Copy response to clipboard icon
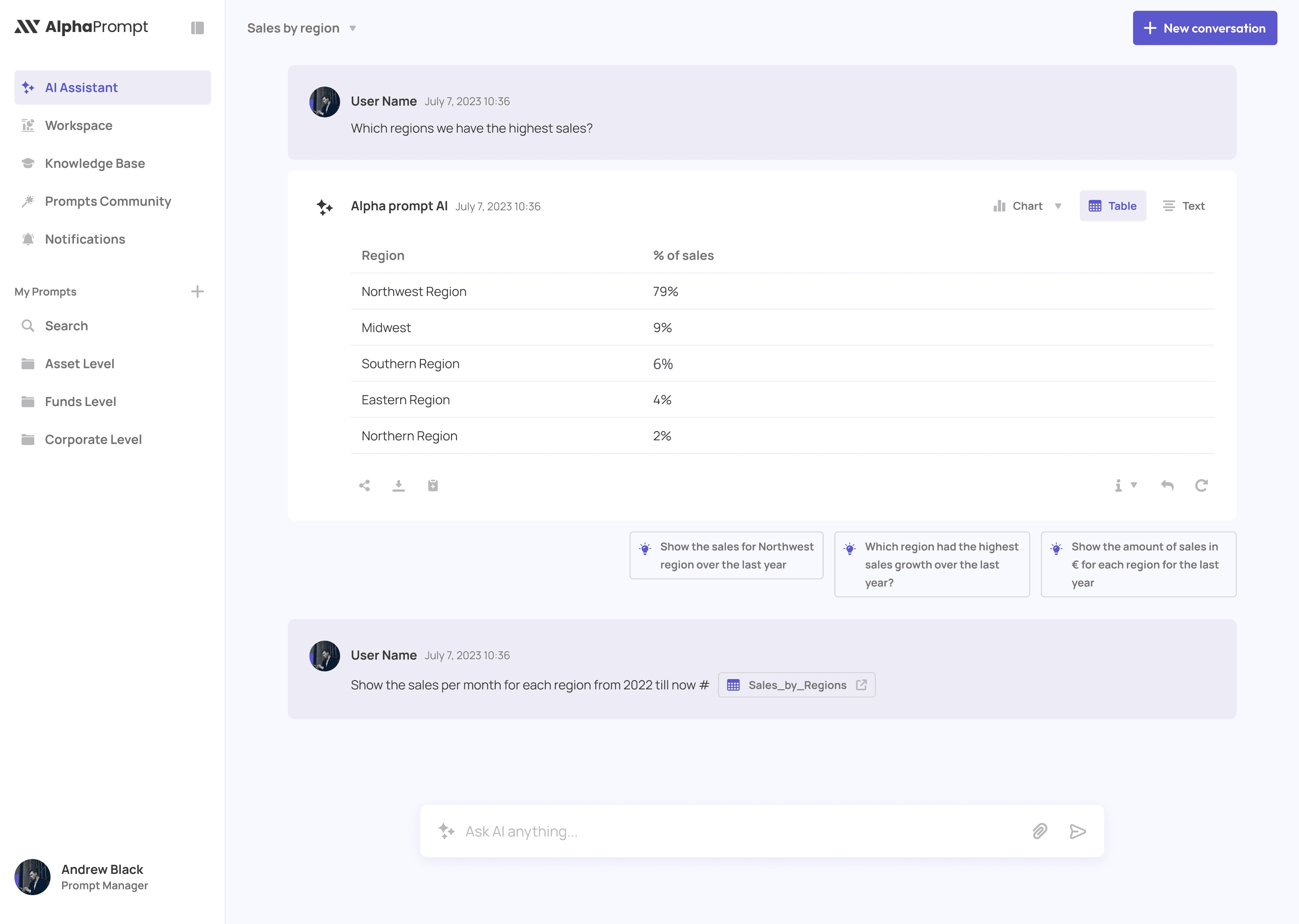1299x924 pixels. pyautogui.click(x=433, y=485)
